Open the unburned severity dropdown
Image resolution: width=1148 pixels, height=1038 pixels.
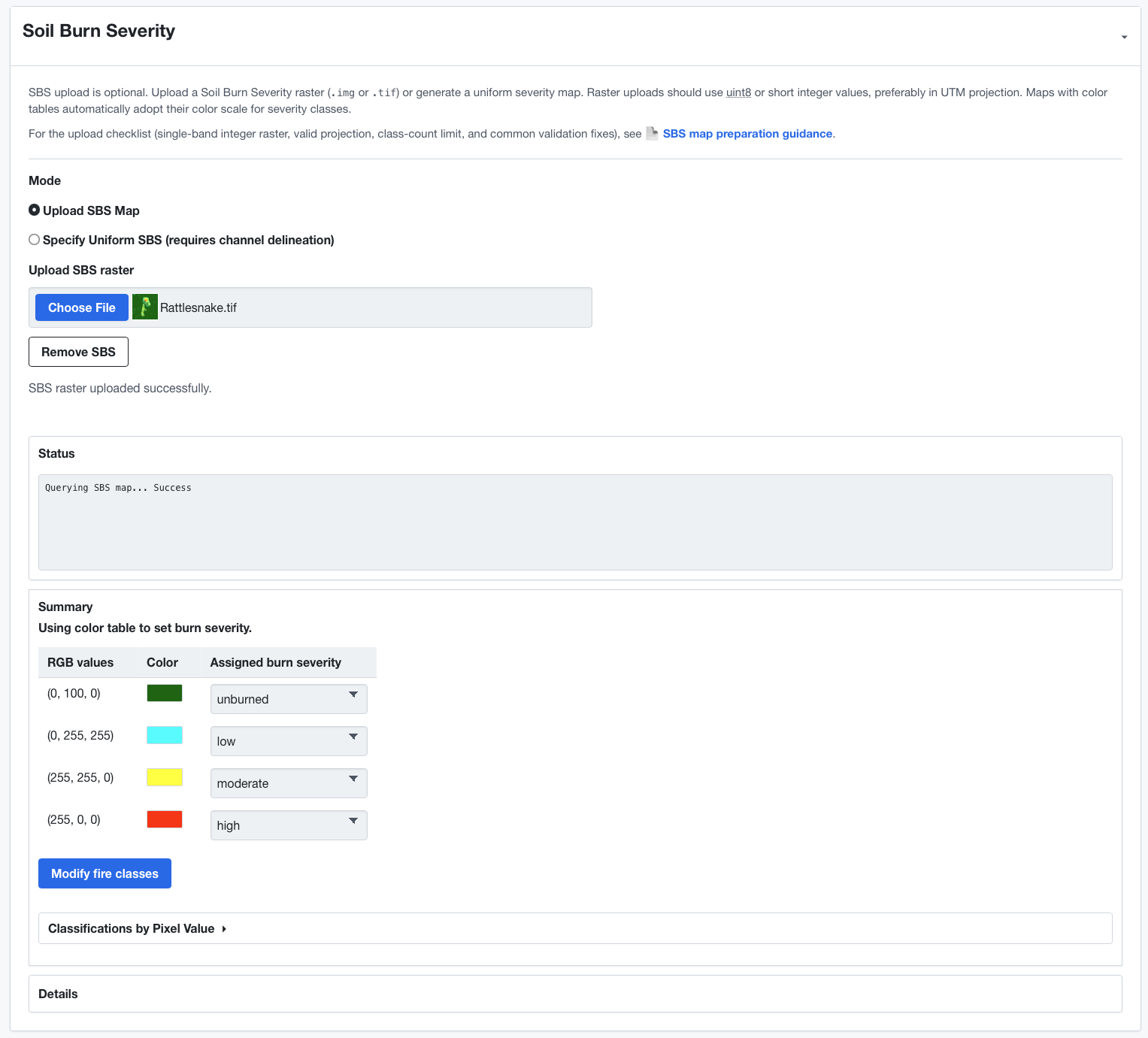click(x=289, y=699)
